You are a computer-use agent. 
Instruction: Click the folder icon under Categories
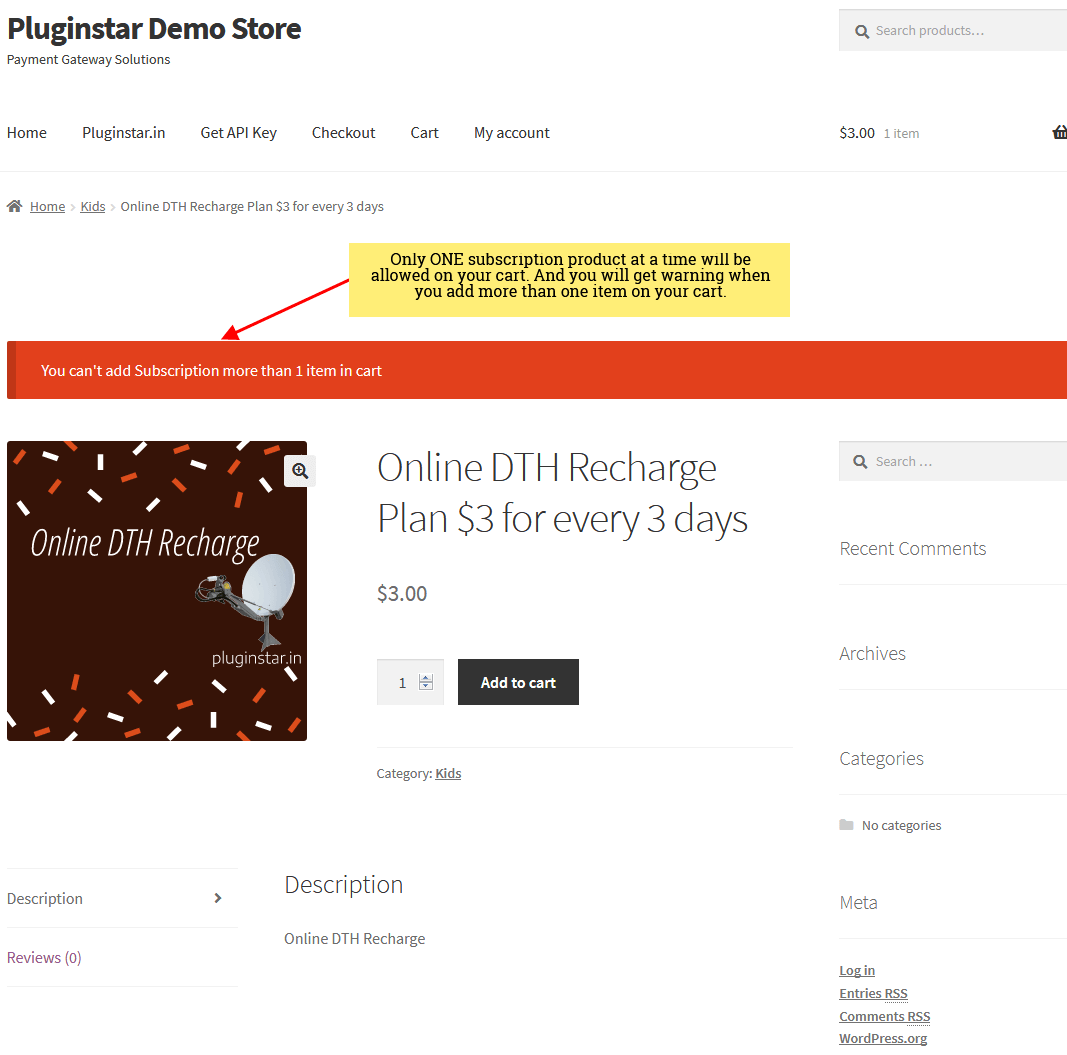(x=847, y=825)
